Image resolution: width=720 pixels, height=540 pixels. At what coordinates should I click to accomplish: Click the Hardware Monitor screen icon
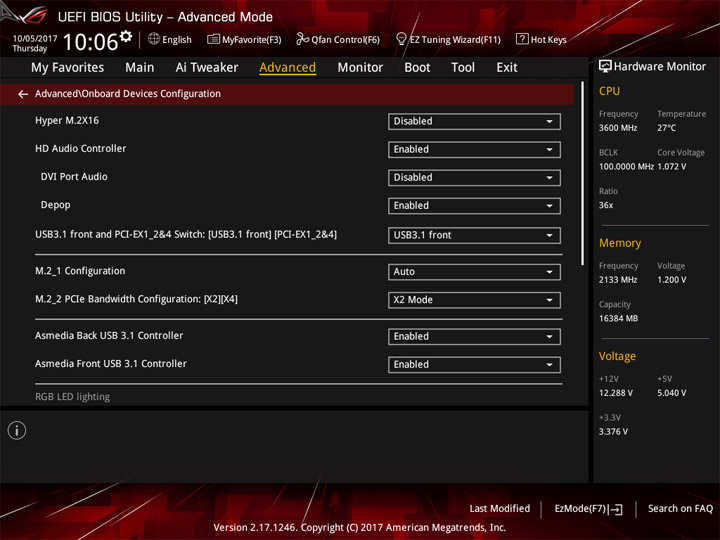pos(605,67)
